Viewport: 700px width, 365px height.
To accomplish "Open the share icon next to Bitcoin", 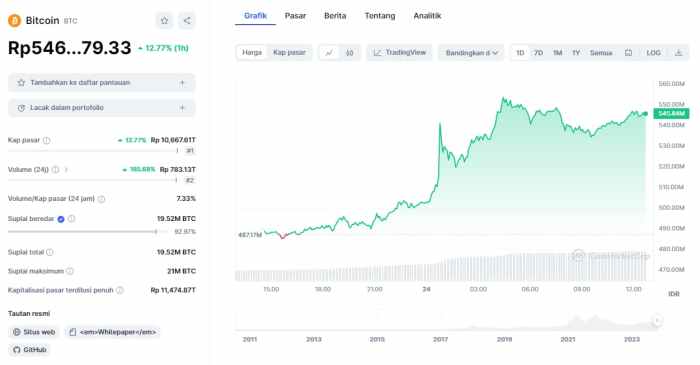I will pyautogui.click(x=187, y=21).
